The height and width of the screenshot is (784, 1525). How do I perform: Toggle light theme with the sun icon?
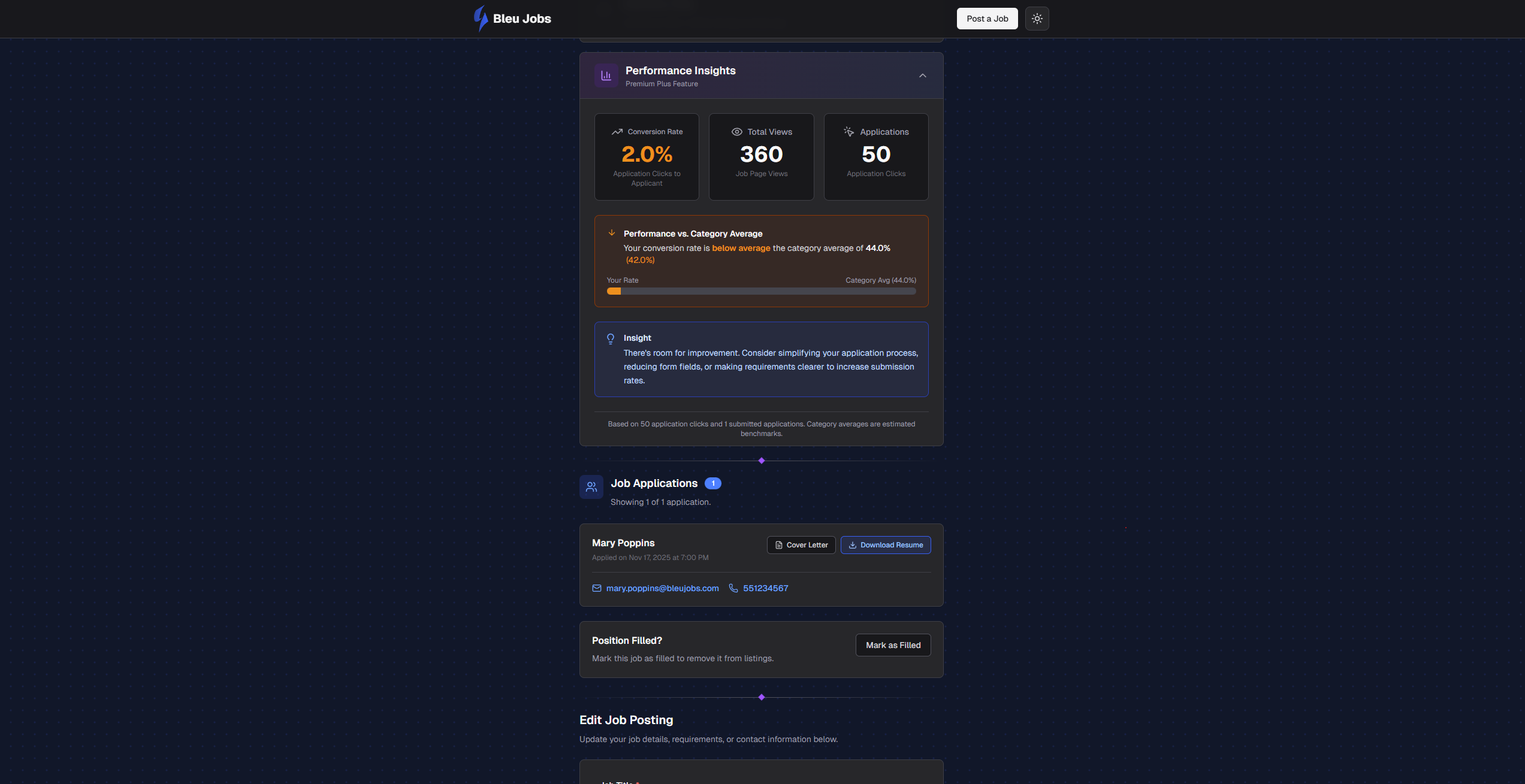(1037, 19)
